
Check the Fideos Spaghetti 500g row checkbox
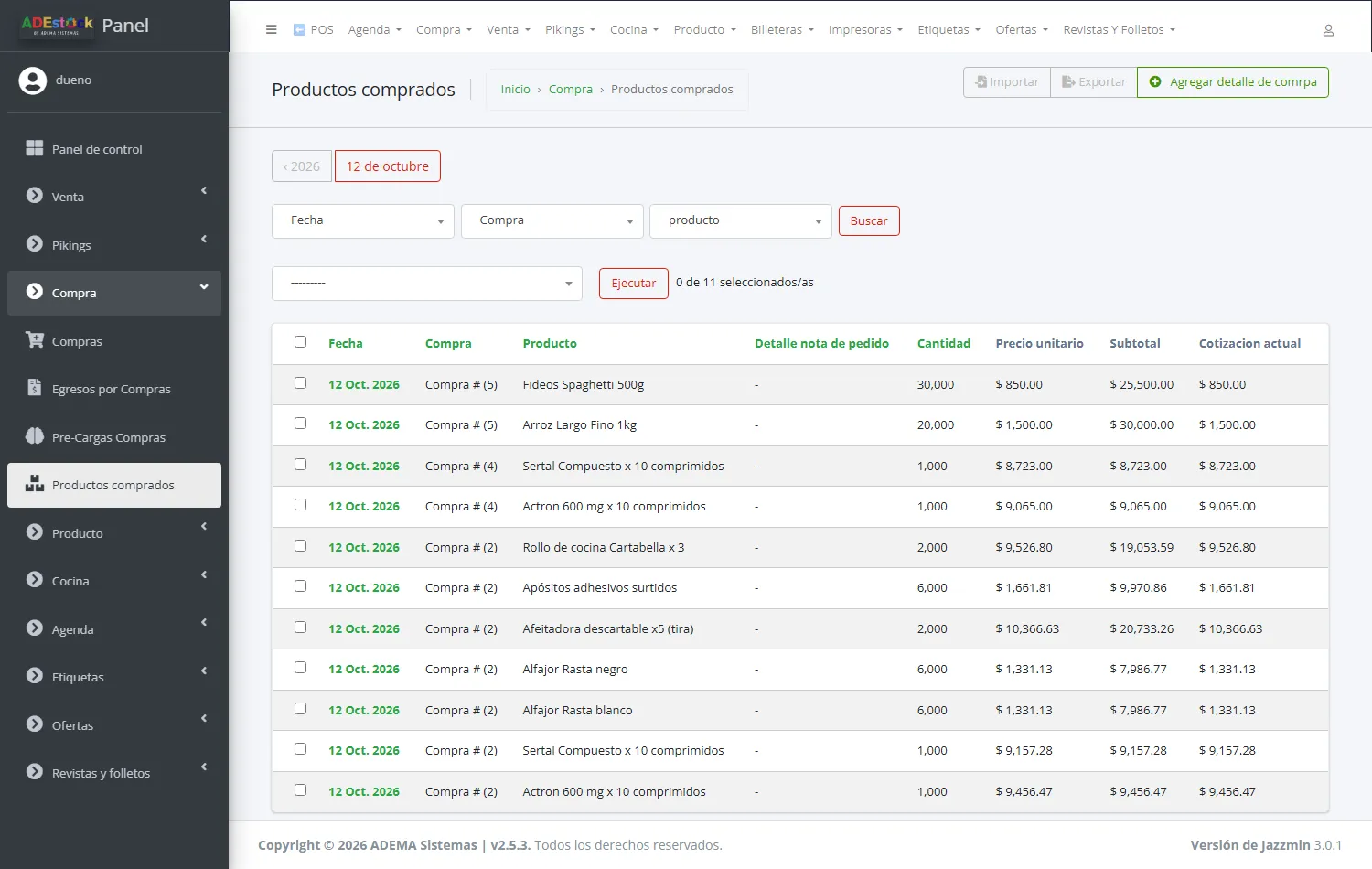point(300,383)
